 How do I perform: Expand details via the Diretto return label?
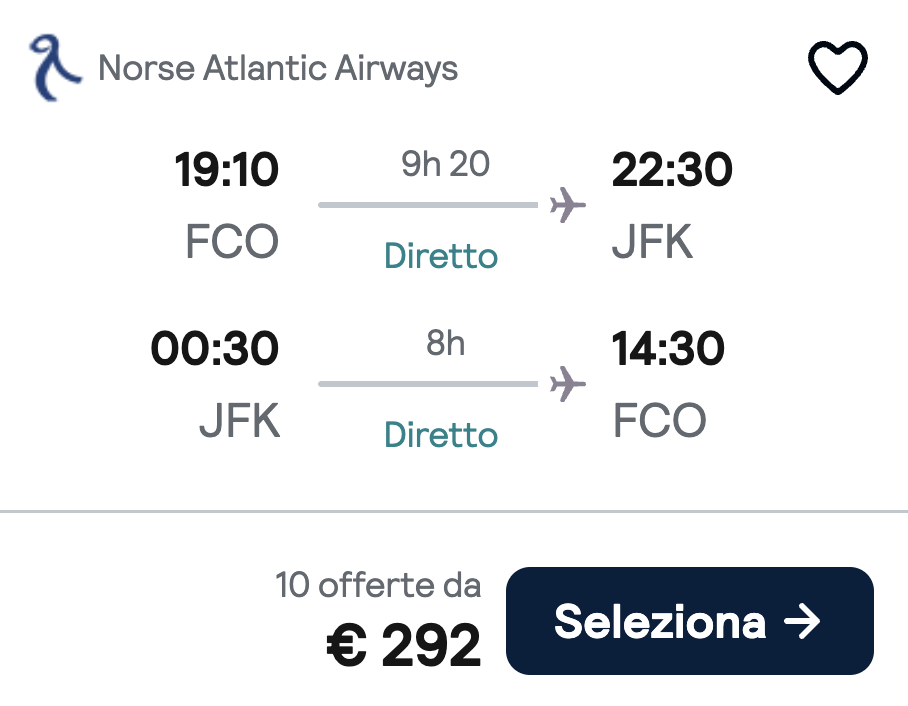point(440,435)
